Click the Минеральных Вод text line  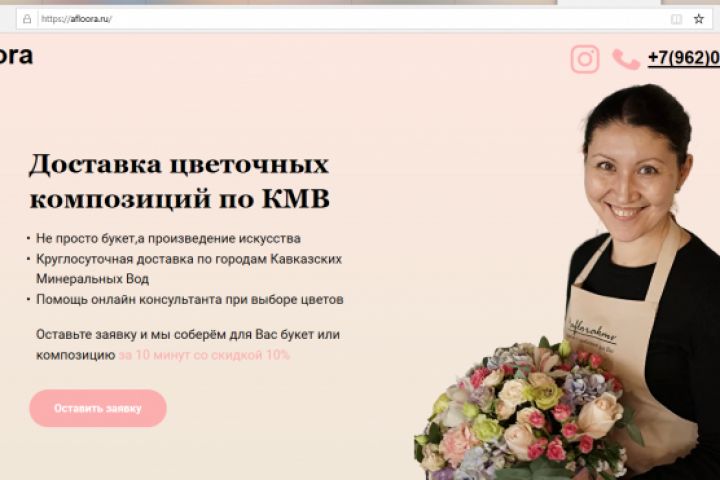pyautogui.click(x=92, y=279)
